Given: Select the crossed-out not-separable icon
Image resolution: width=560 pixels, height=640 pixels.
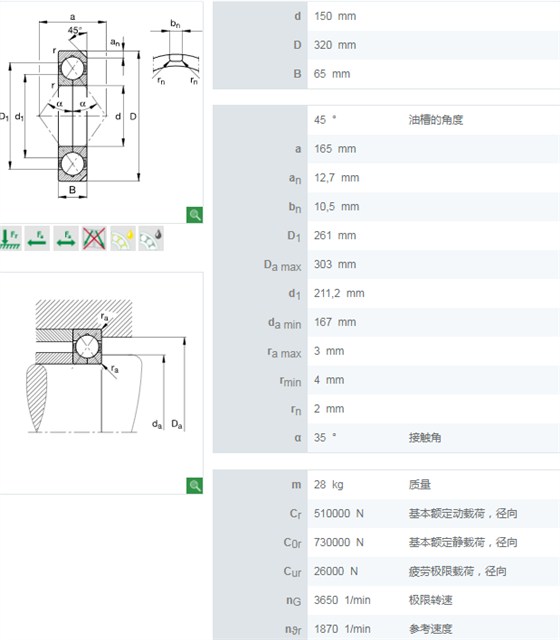Looking at the screenshot, I should (94, 238).
